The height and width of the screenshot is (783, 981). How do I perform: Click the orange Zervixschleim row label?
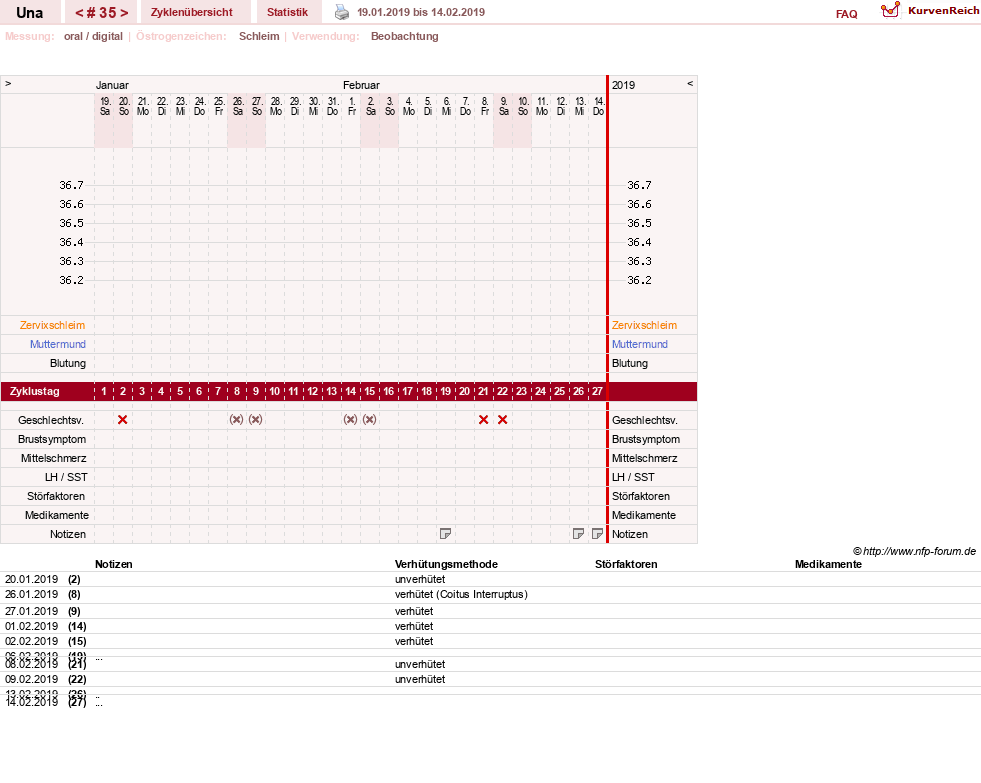point(53,325)
